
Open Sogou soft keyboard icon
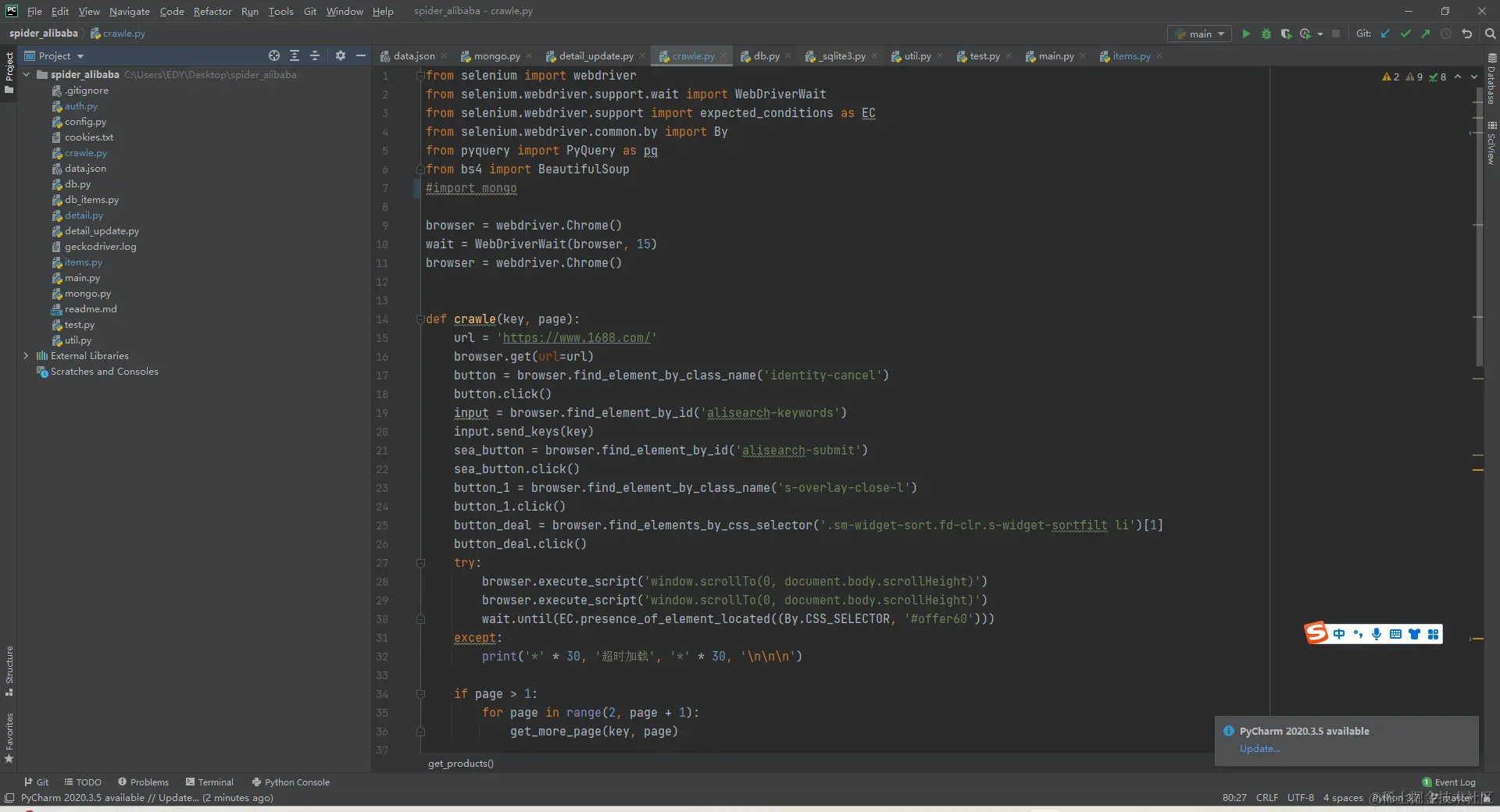pos(1395,634)
